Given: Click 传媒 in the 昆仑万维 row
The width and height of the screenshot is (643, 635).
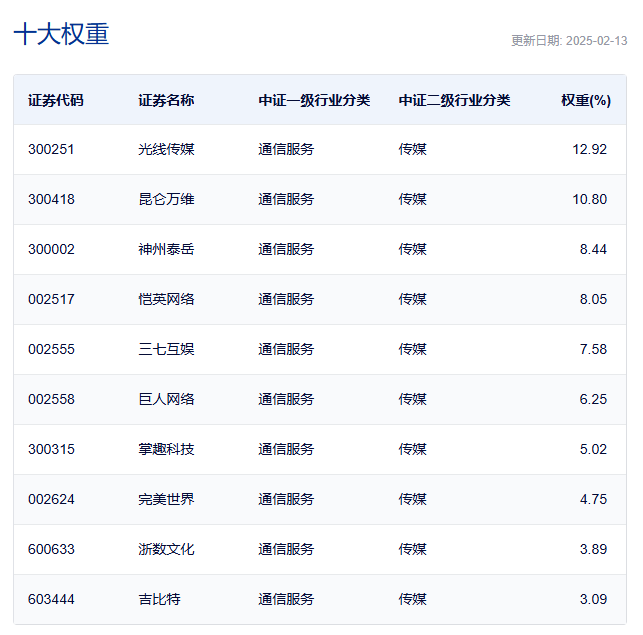Looking at the screenshot, I should (x=413, y=199).
